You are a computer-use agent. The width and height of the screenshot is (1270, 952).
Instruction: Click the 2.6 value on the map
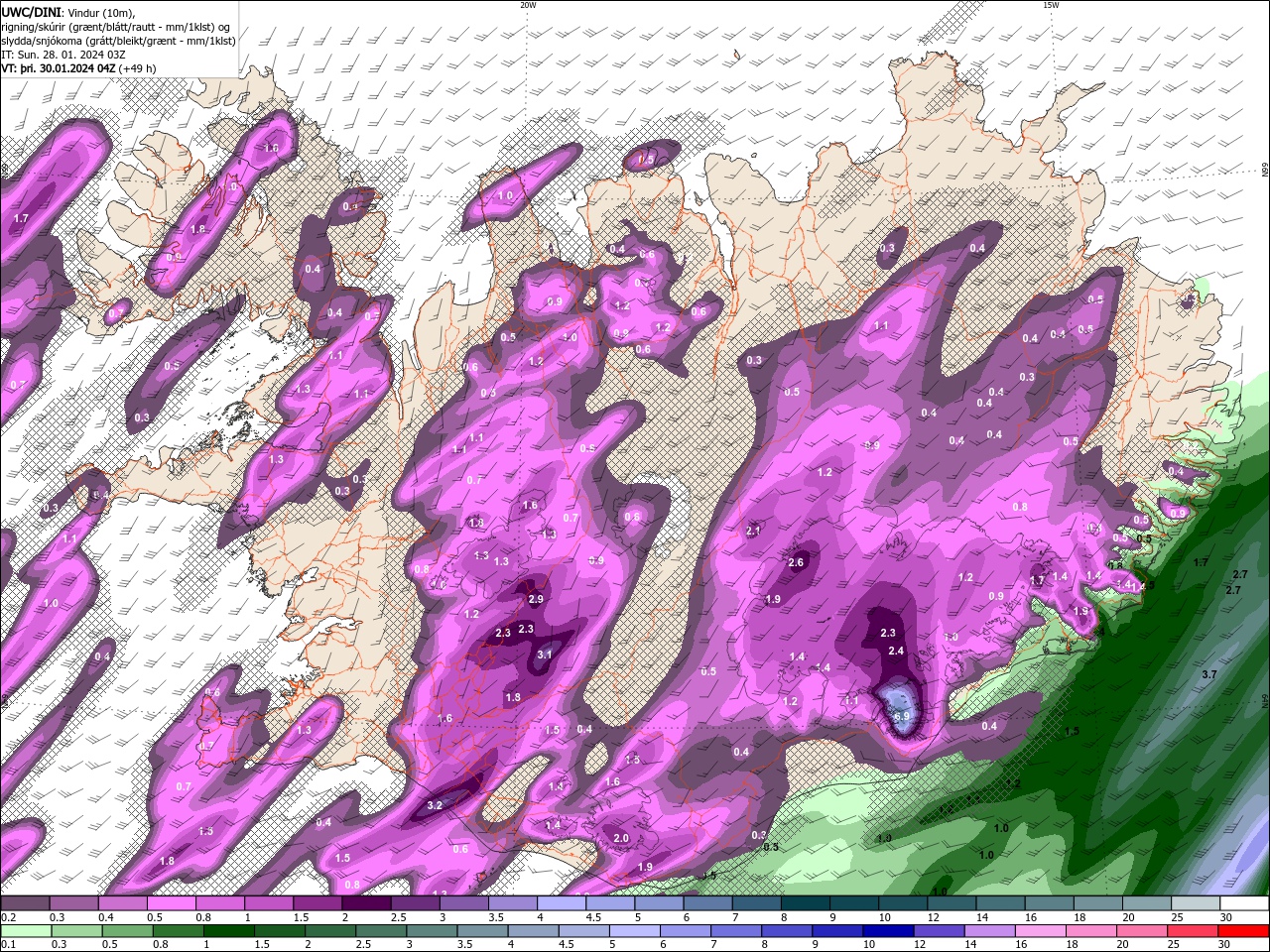[796, 562]
